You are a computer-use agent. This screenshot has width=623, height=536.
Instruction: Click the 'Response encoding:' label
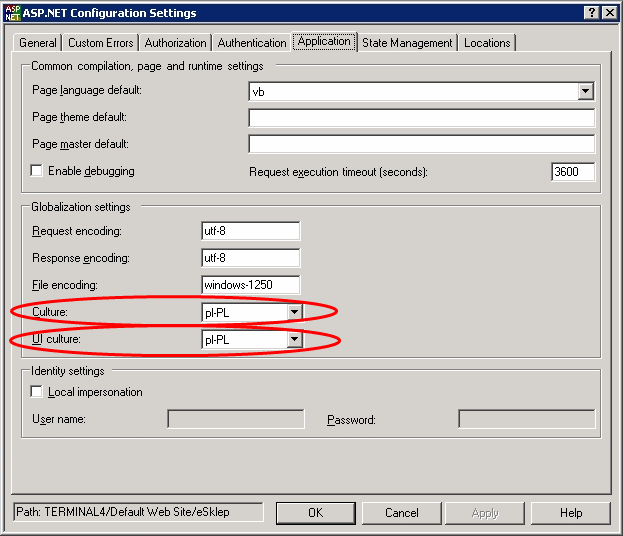click(x=81, y=258)
